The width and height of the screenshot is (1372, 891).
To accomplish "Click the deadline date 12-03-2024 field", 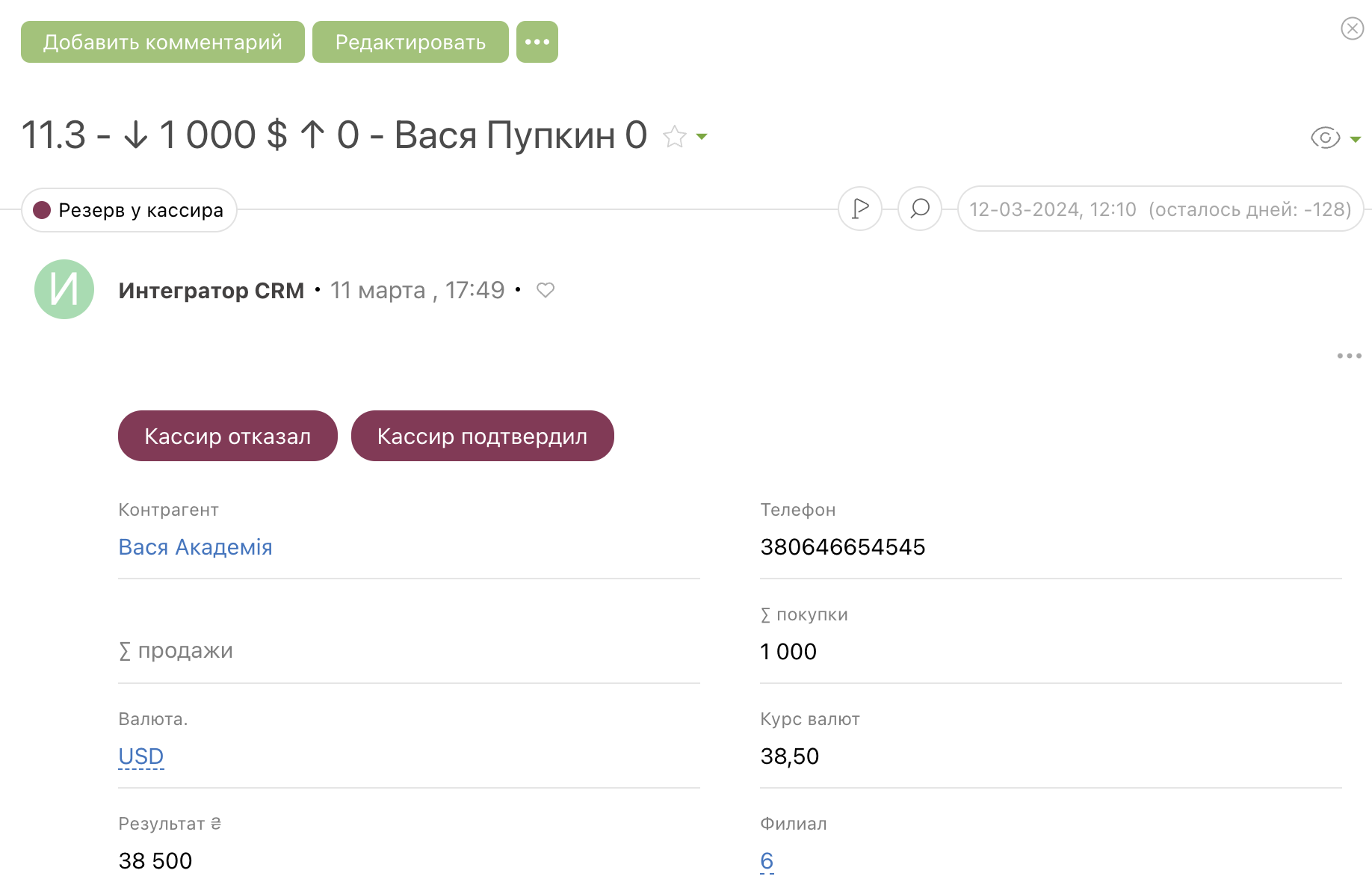I will (1160, 209).
